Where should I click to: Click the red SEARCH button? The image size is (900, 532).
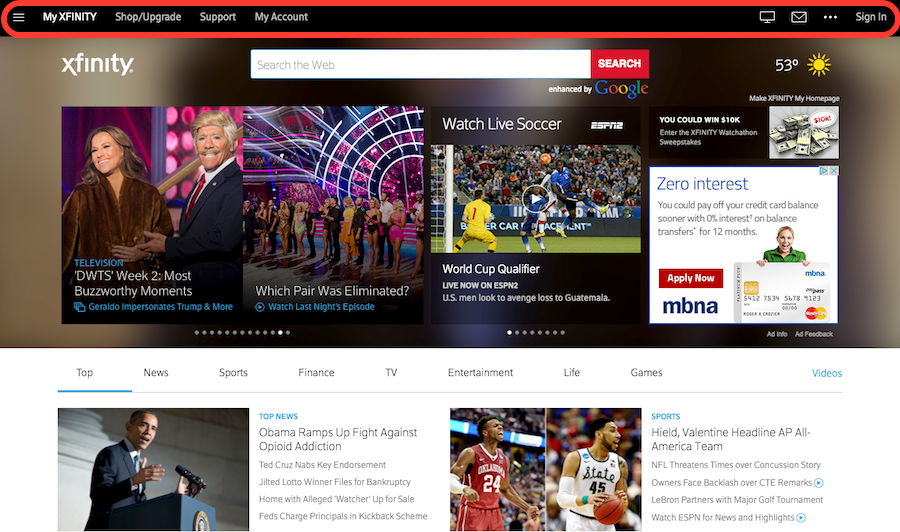coord(620,64)
